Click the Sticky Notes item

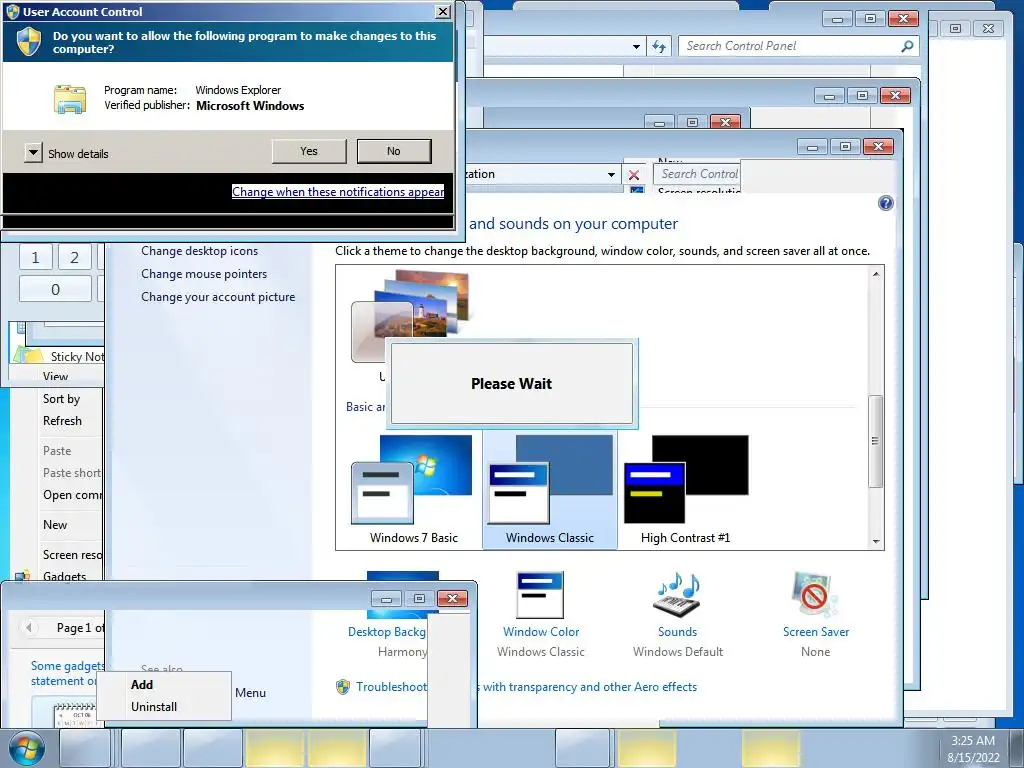coord(59,356)
